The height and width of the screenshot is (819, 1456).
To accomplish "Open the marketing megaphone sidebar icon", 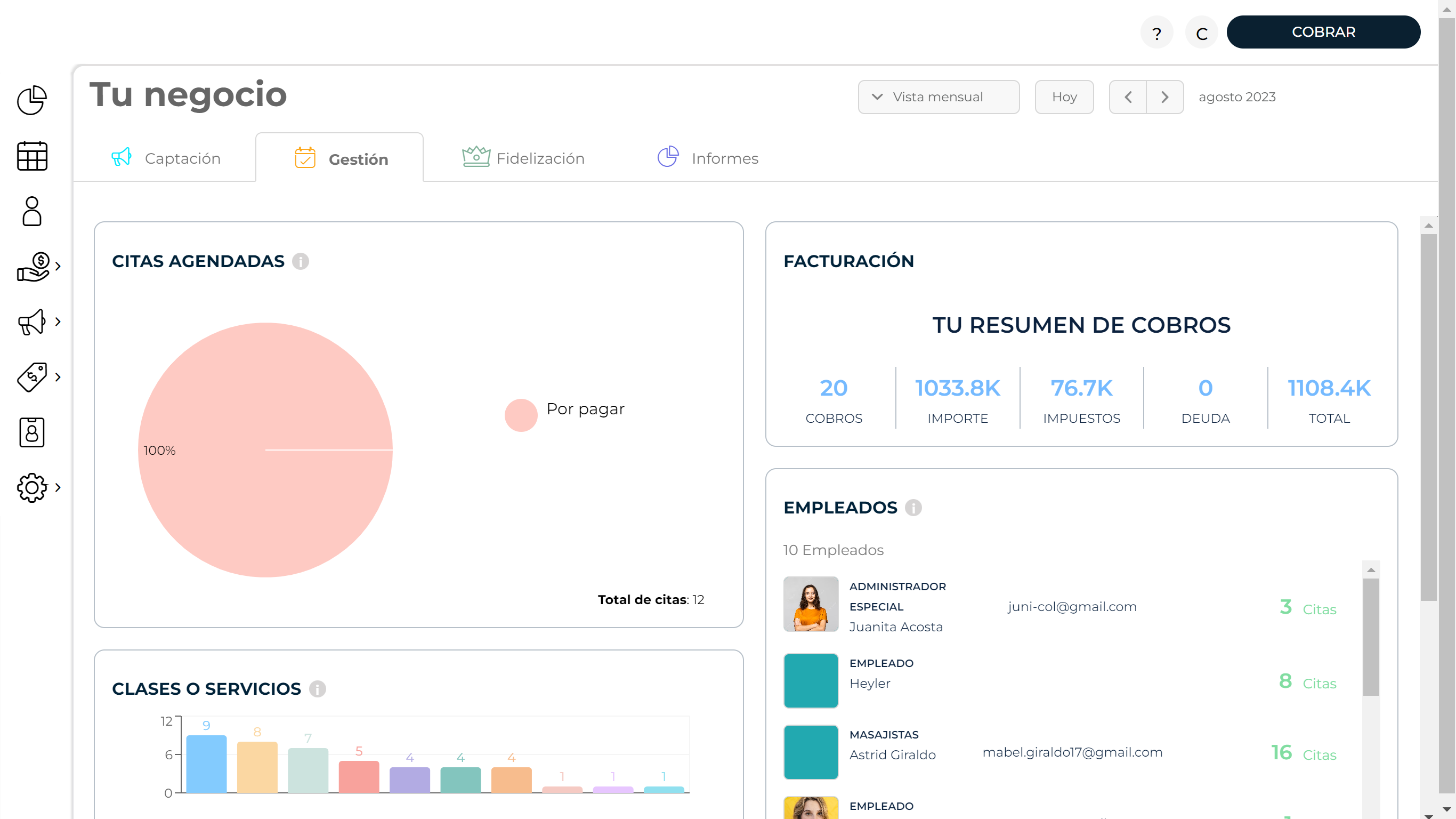I will (x=31, y=322).
